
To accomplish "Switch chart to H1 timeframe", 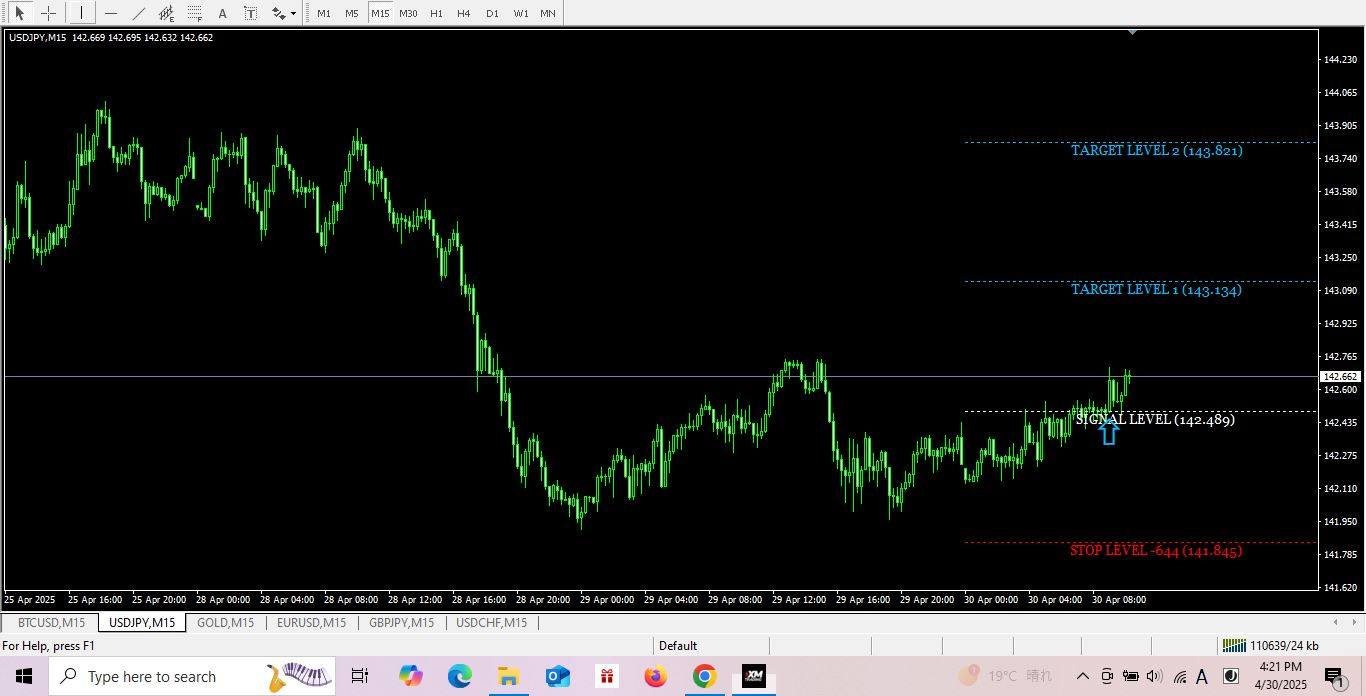I will click(x=436, y=14).
